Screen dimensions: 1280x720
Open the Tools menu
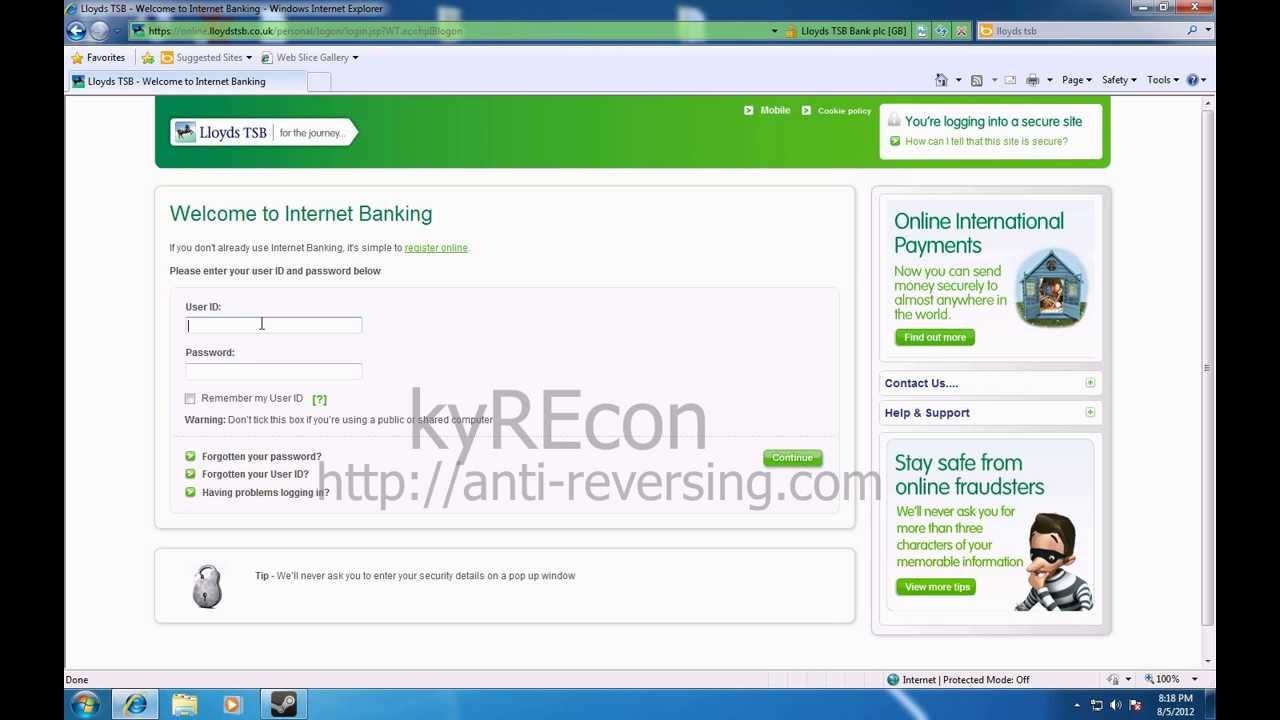click(x=1163, y=80)
